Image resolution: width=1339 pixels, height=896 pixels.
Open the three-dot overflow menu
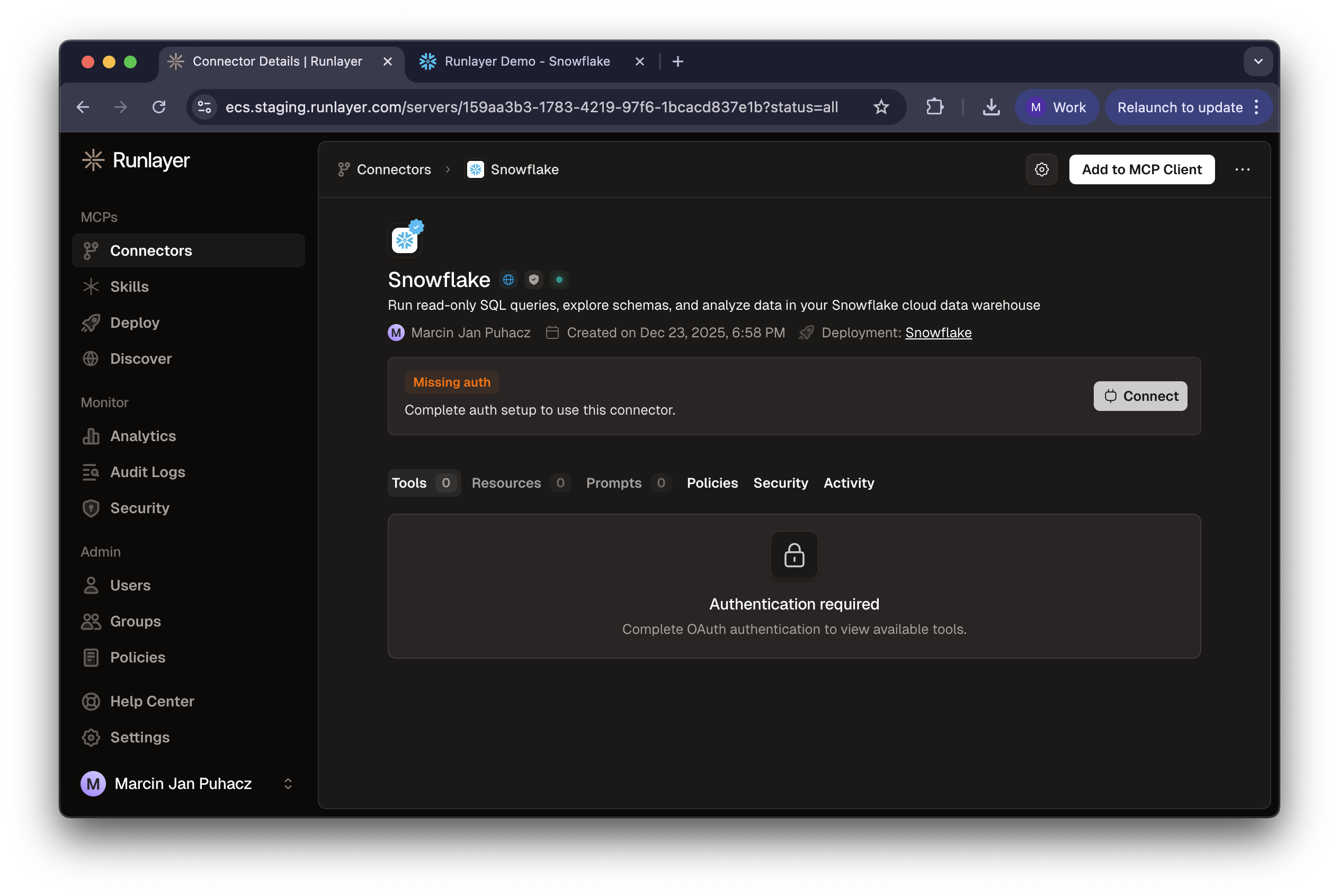[1243, 169]
